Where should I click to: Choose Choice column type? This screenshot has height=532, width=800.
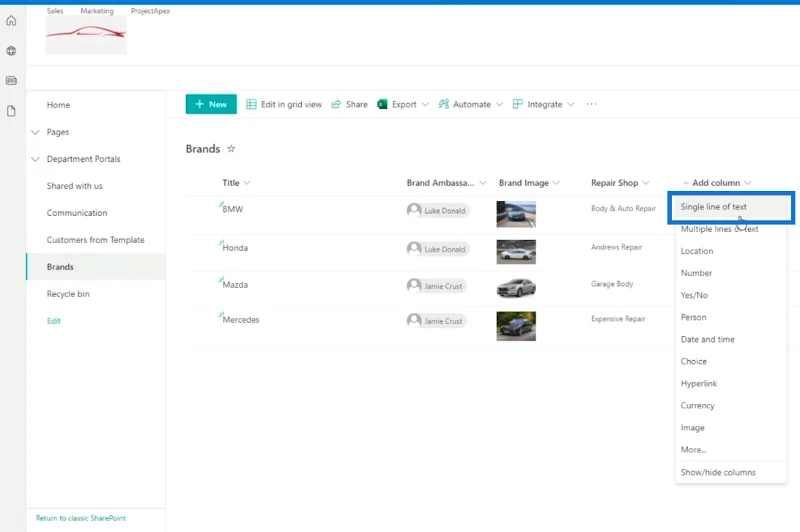(x=731, y=361)
